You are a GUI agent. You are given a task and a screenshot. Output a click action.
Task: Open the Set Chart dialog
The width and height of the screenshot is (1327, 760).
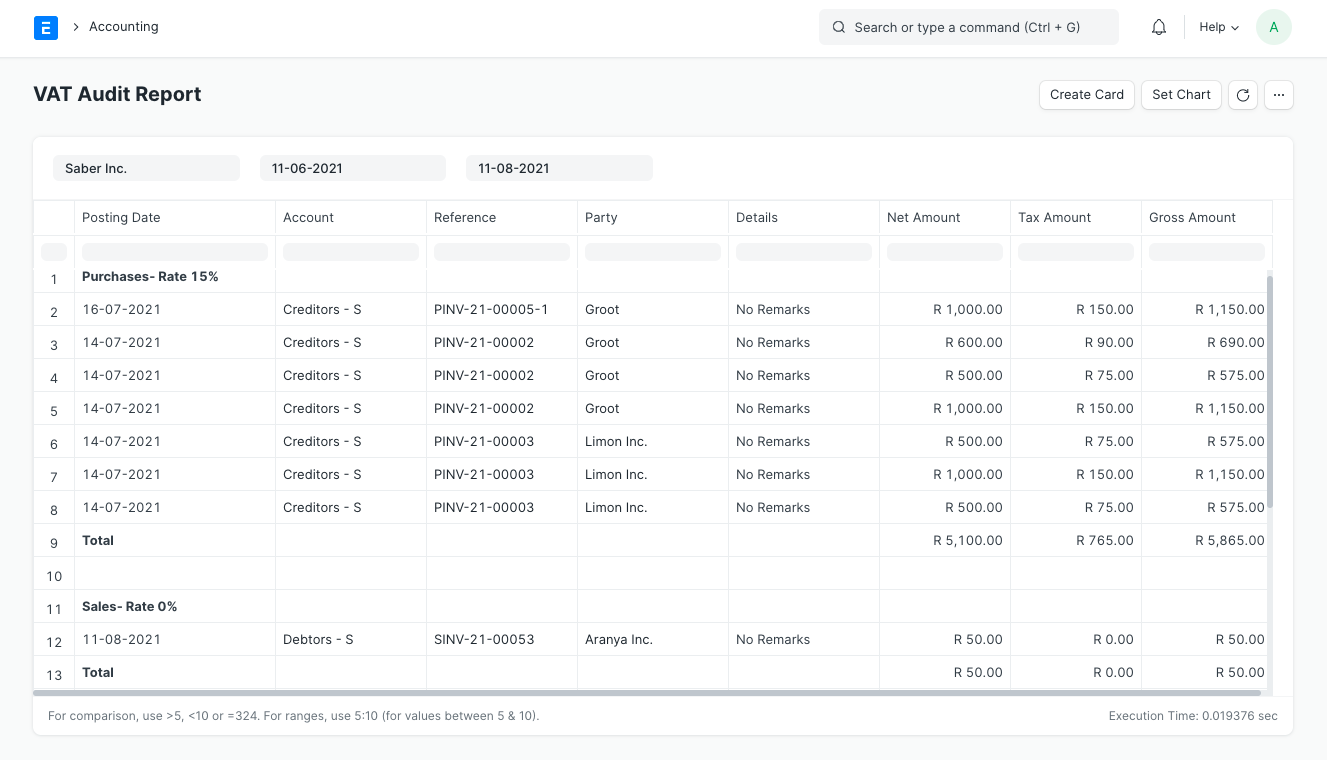[1181, 95]
